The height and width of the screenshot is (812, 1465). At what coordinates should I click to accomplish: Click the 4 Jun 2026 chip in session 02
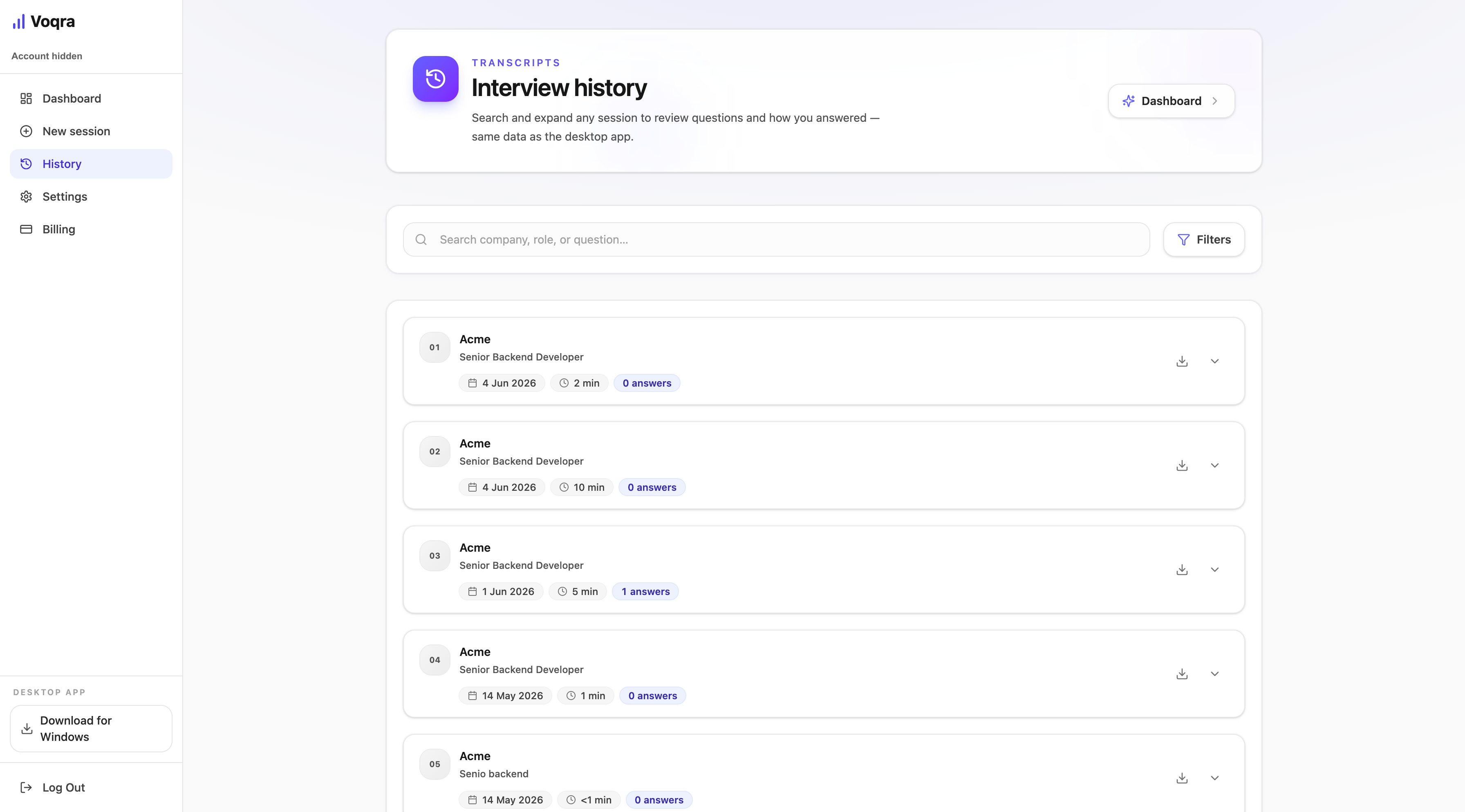(502, 487)
